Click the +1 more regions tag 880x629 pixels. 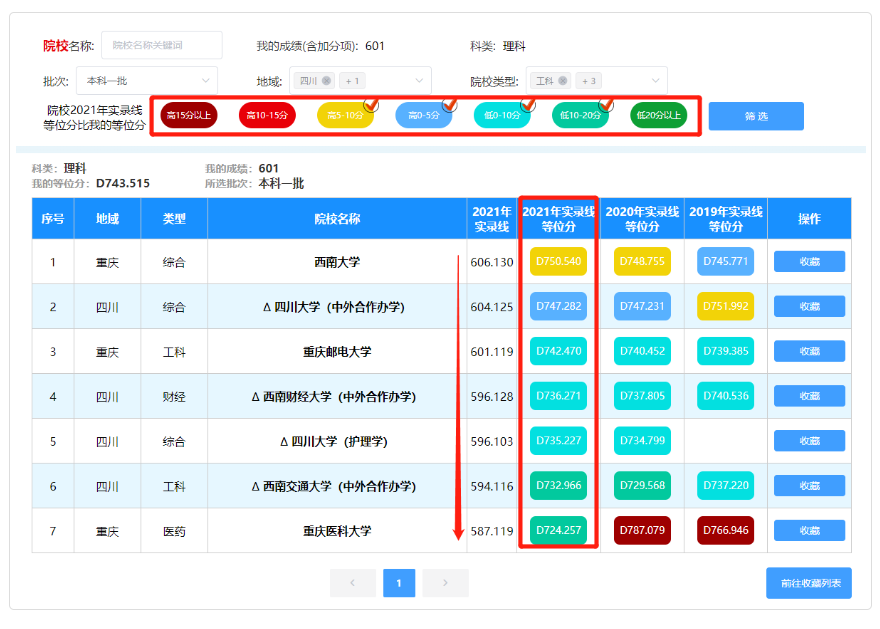[x=352, y=81]
